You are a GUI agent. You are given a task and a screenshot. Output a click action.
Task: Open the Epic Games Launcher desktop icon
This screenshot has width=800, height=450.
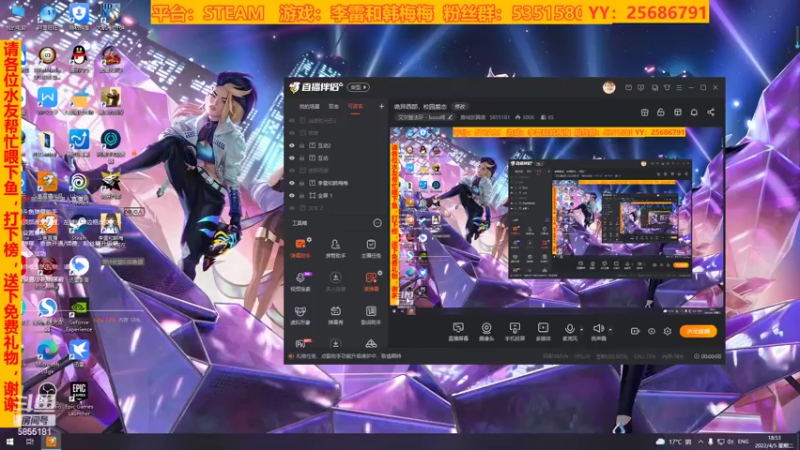(x=79, y=399)
